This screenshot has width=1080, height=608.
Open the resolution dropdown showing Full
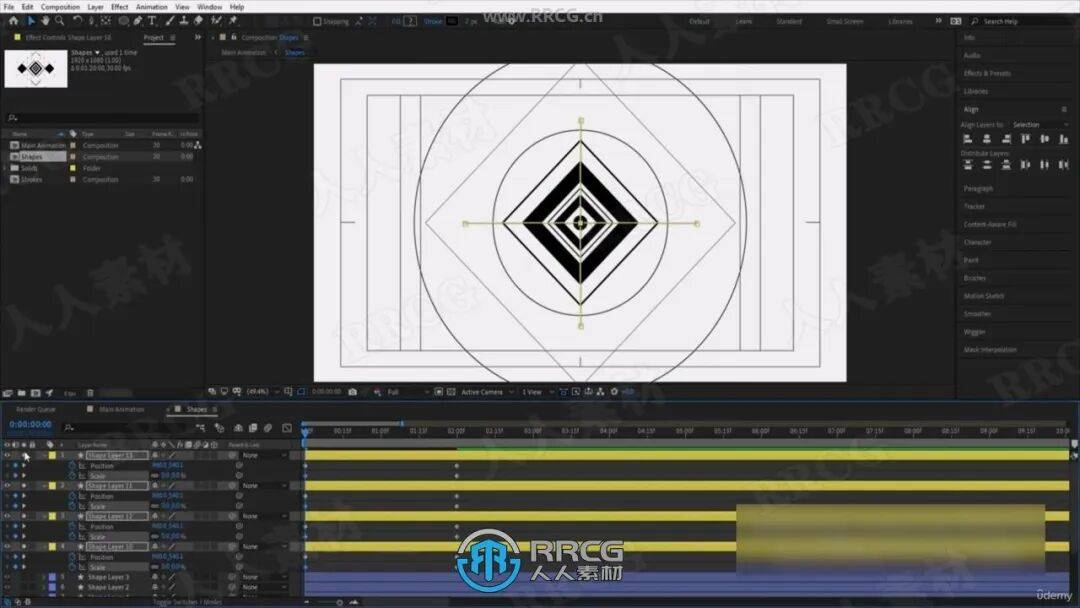tap(405, 392)
